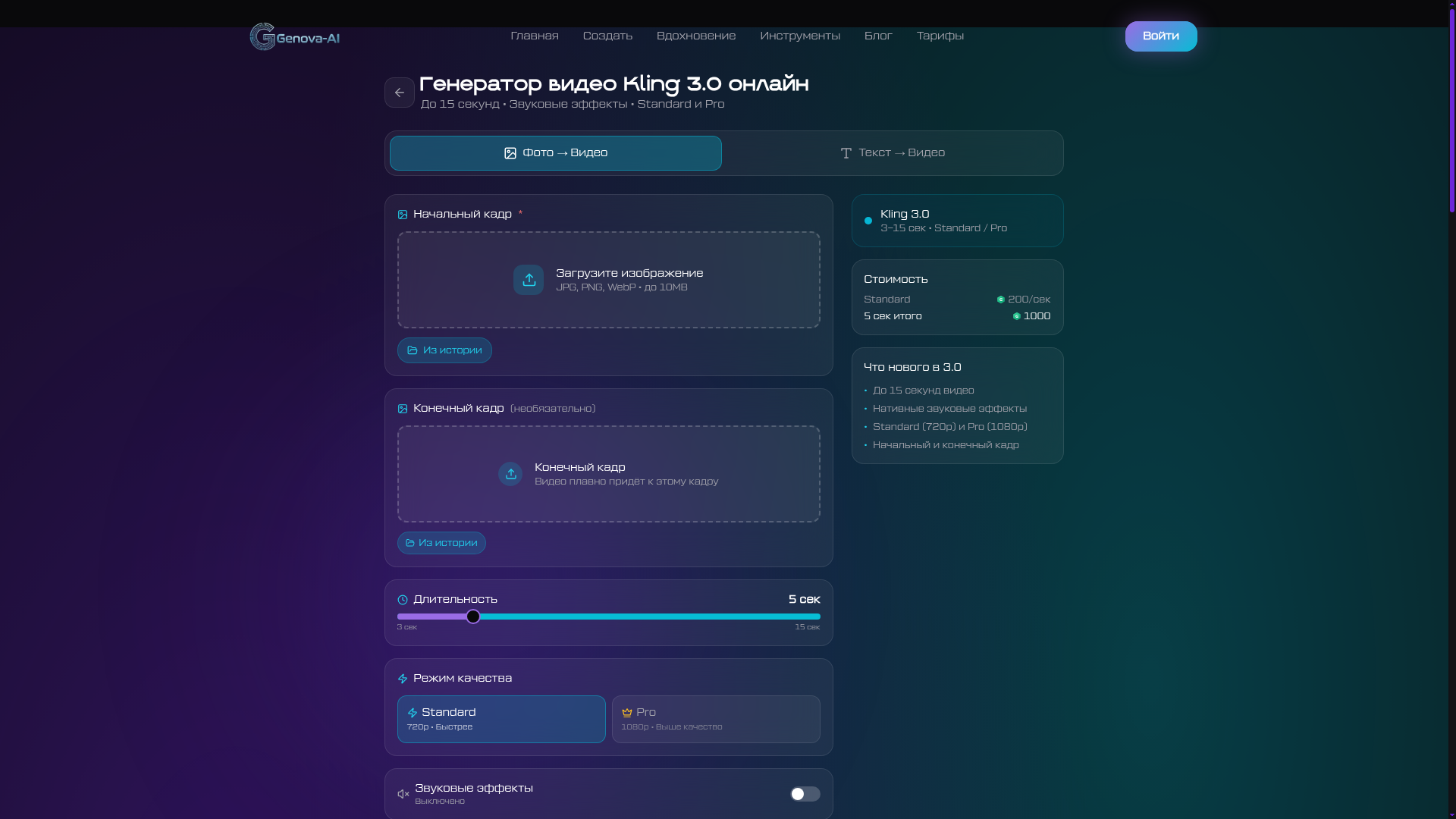Screen dimensions: 1456x819
Task: Click the image icon beside Начальный кадр
Action: tap(403, 215)
